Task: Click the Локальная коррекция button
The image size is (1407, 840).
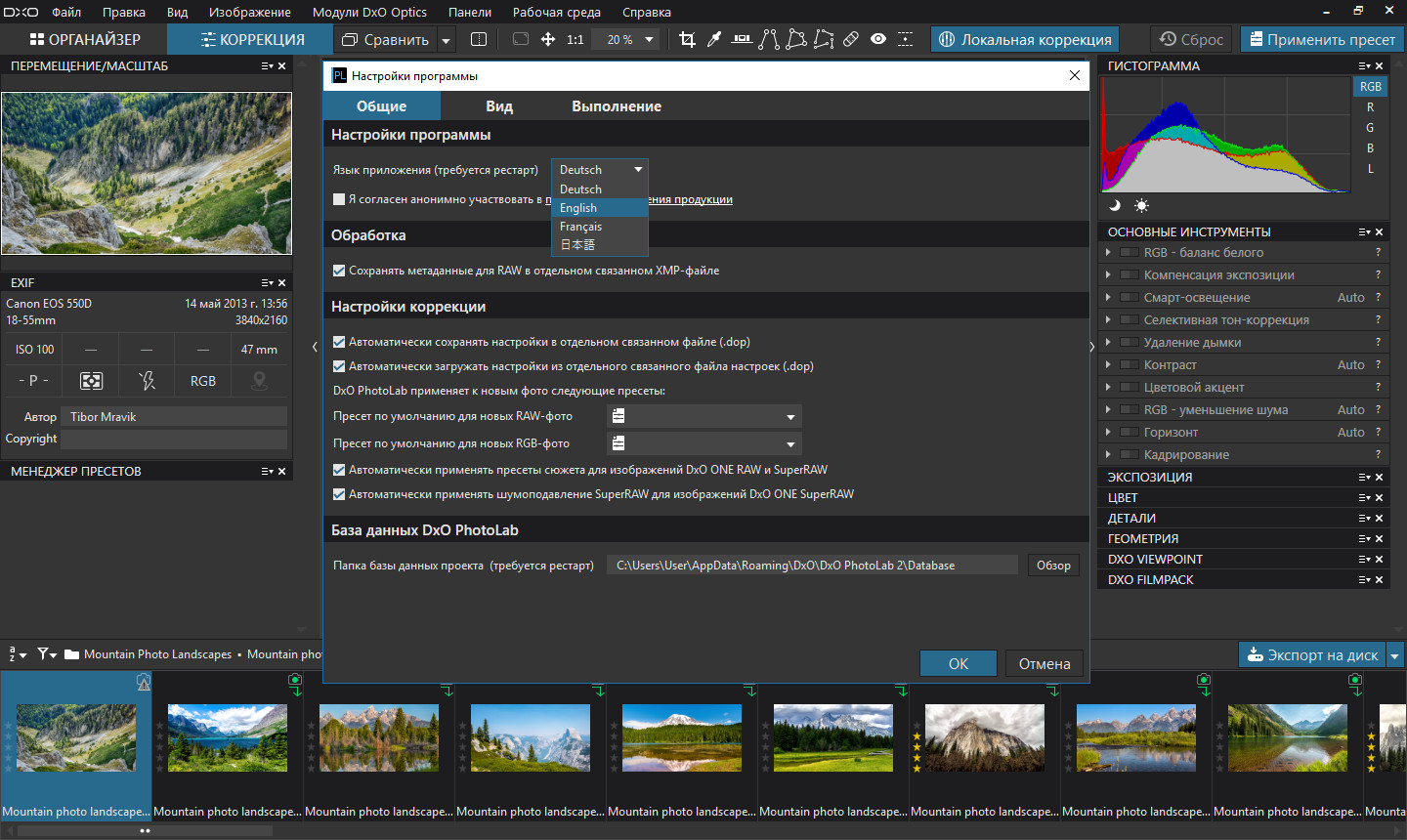Action: tap(1025, 40)
